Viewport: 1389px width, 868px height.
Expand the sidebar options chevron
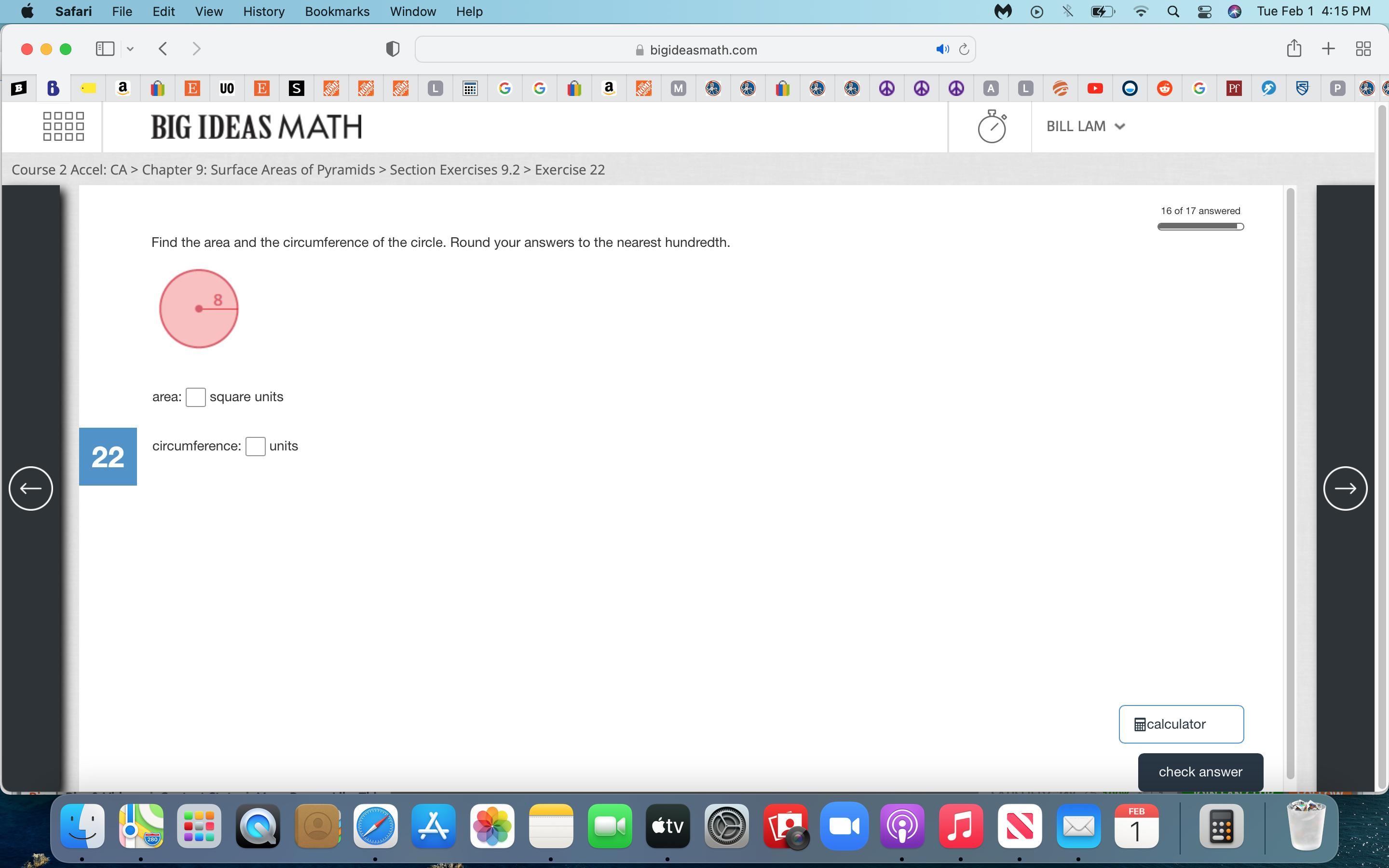130,49
